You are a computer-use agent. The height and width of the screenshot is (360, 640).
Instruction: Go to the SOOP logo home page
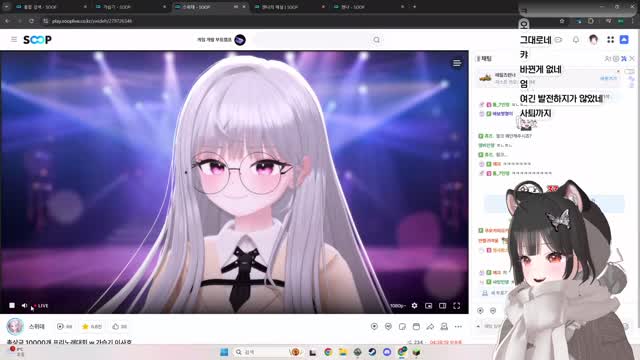(37, 40)
